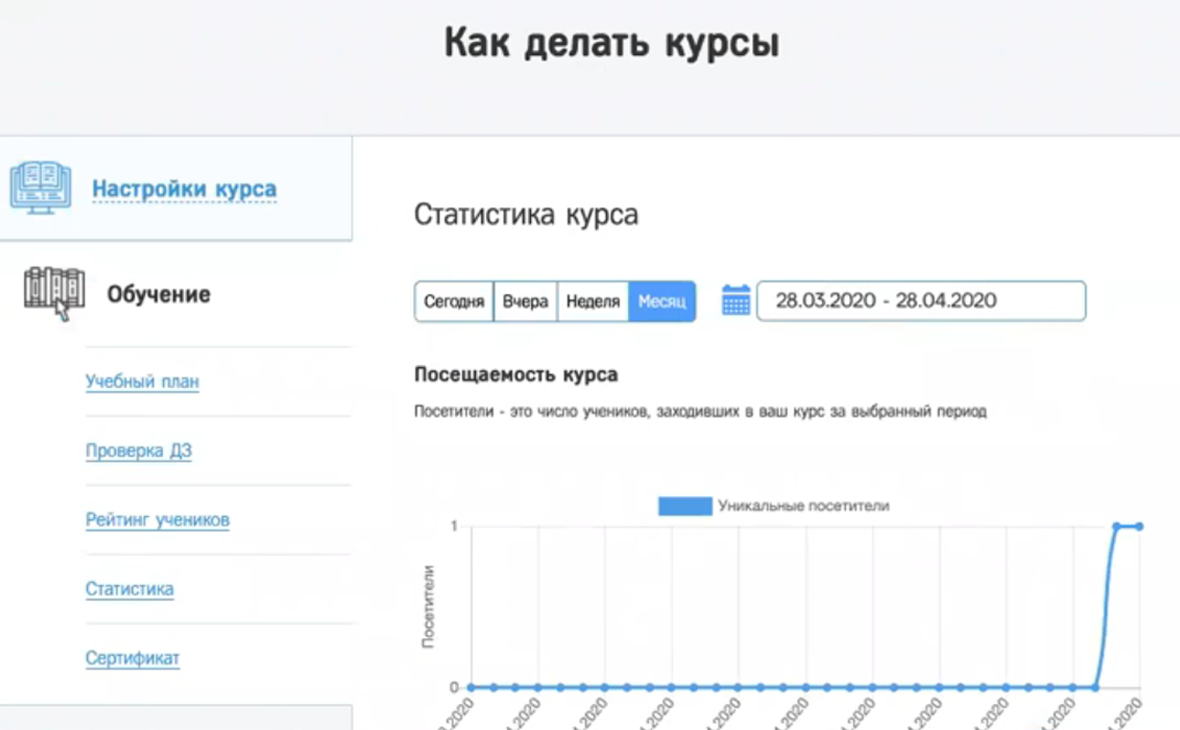Click the last zero point before the rise

[1095, 687]
